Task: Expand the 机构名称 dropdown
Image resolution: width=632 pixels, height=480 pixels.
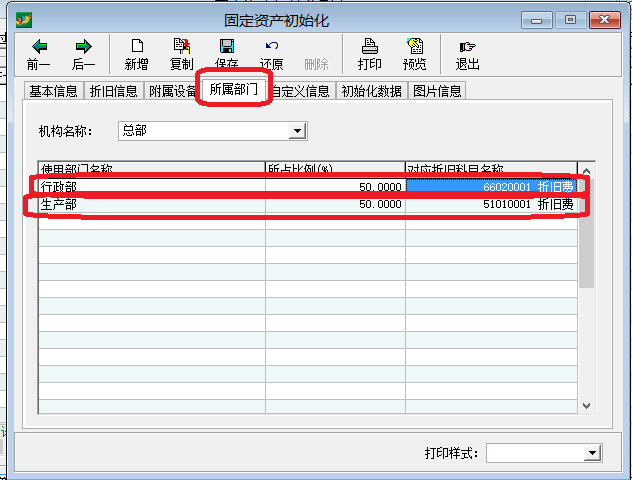Action: click(297, 131)
